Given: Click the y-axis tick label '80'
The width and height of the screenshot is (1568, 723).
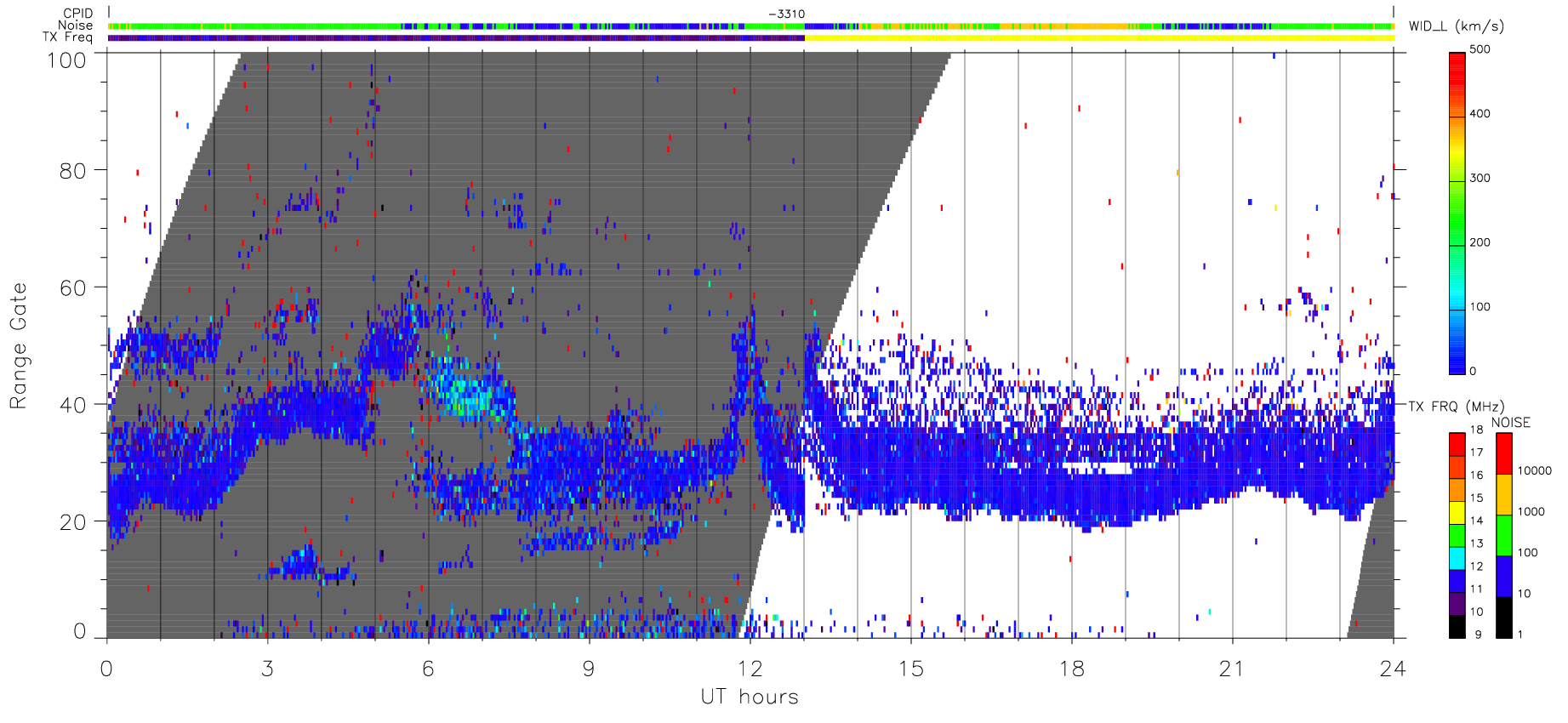Looking at the screenshot, I should coord(72,171).
